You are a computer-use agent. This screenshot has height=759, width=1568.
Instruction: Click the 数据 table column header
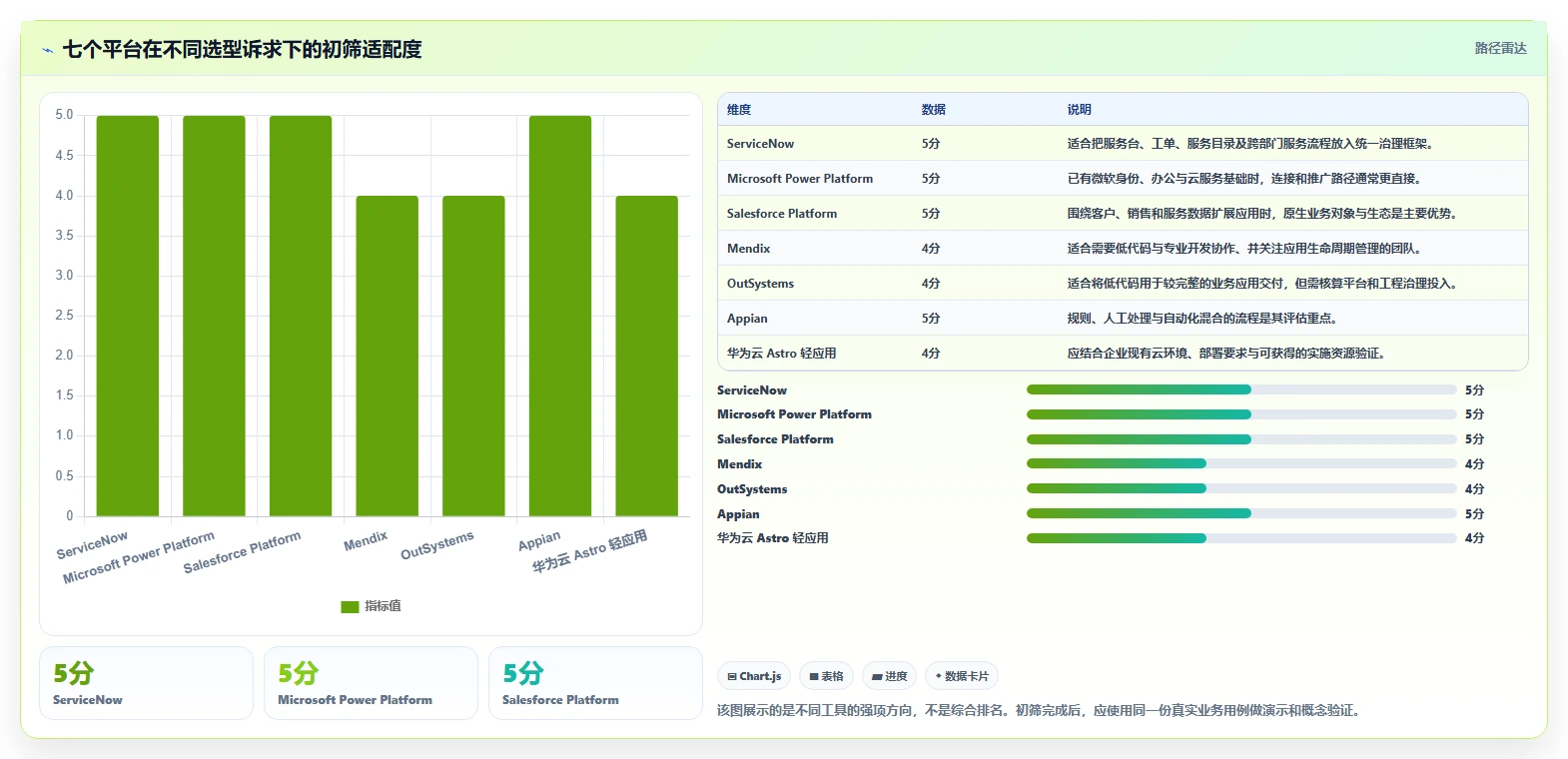tap(934, 110)
